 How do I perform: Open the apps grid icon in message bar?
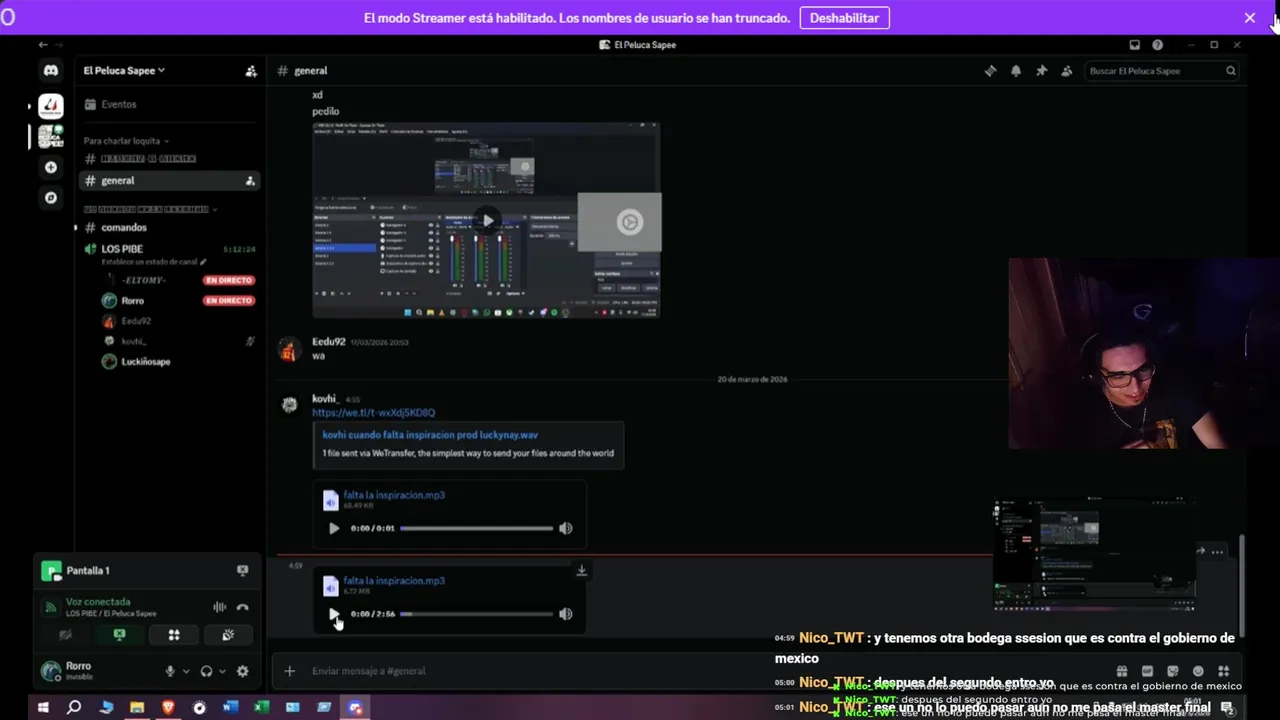(1223, 671)
